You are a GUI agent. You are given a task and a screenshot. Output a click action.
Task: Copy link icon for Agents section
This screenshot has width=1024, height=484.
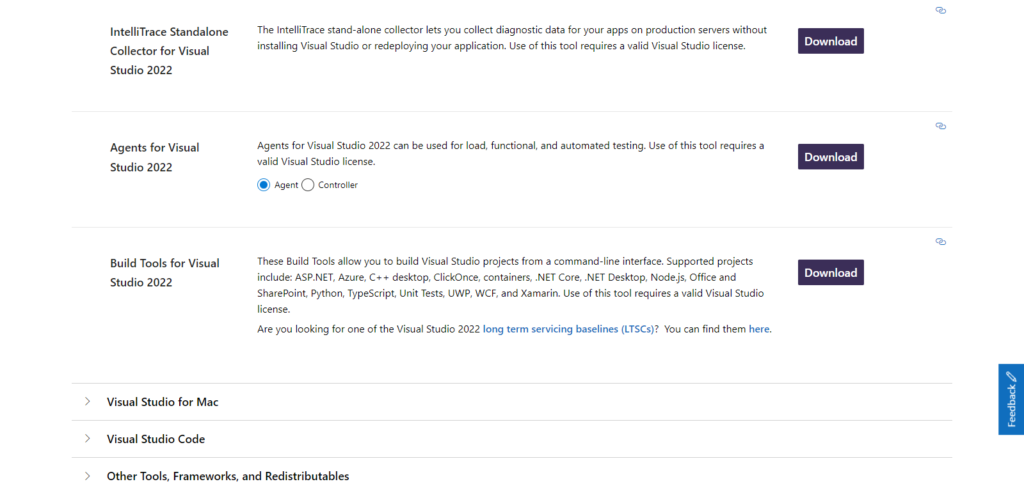click(x=940, y=126)
